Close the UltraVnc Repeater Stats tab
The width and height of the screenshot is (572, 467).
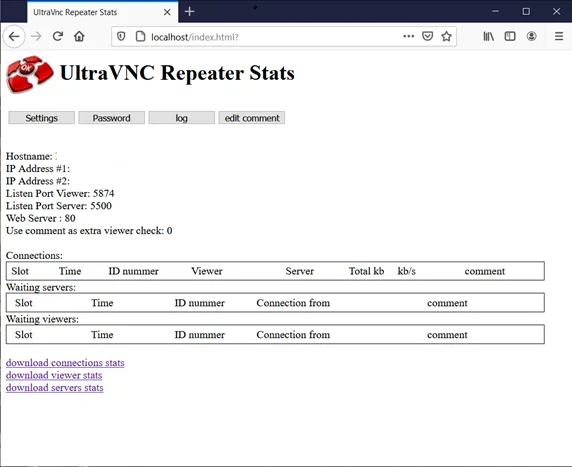point(167,12)
